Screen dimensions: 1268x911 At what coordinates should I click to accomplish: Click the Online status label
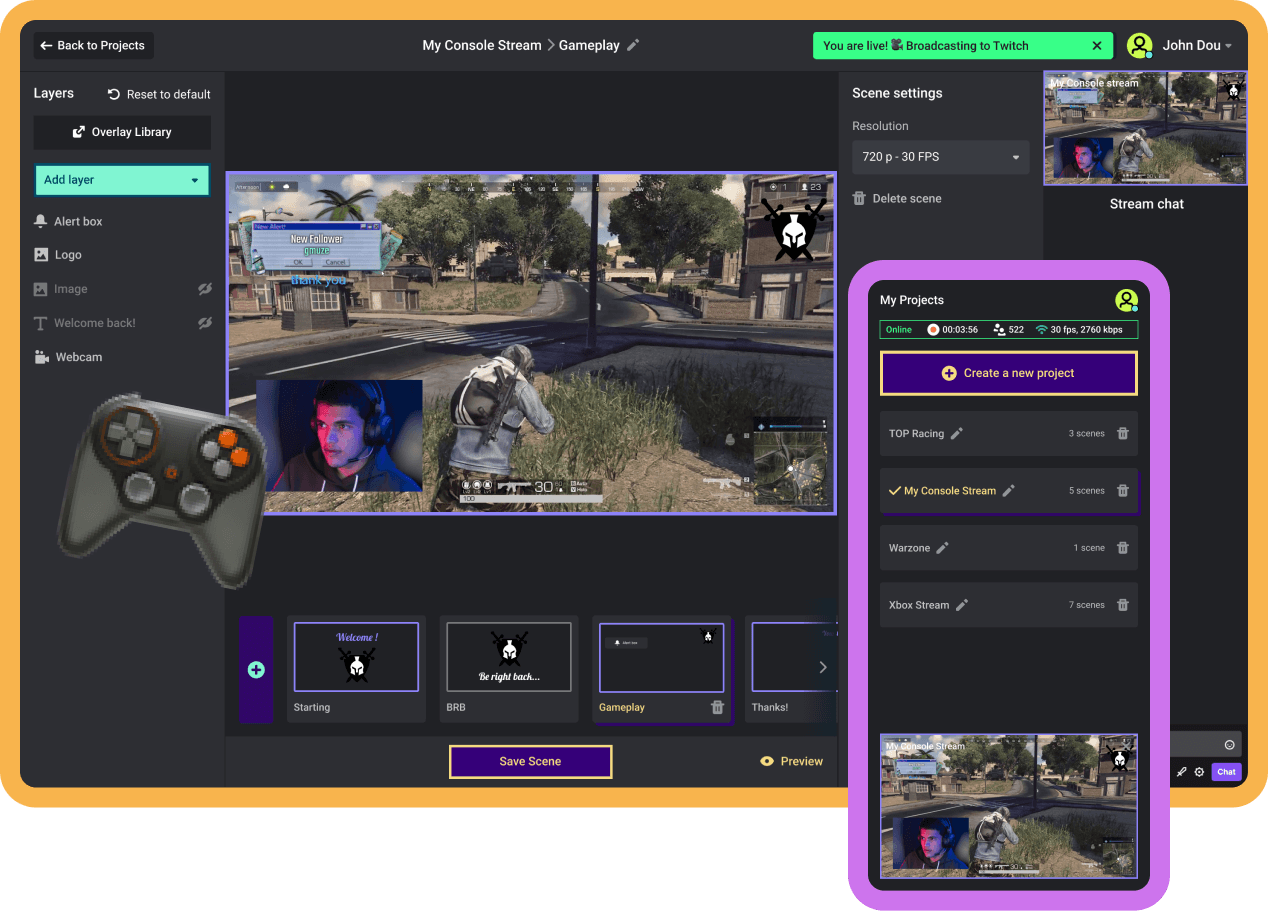coord(899,330)
